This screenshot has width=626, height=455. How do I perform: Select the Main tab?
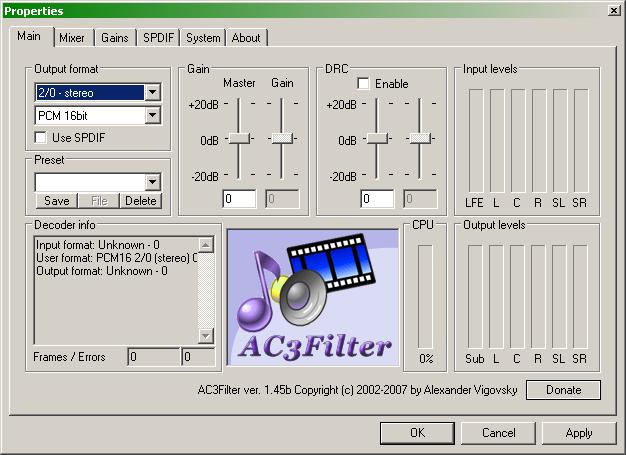[29, 36]
